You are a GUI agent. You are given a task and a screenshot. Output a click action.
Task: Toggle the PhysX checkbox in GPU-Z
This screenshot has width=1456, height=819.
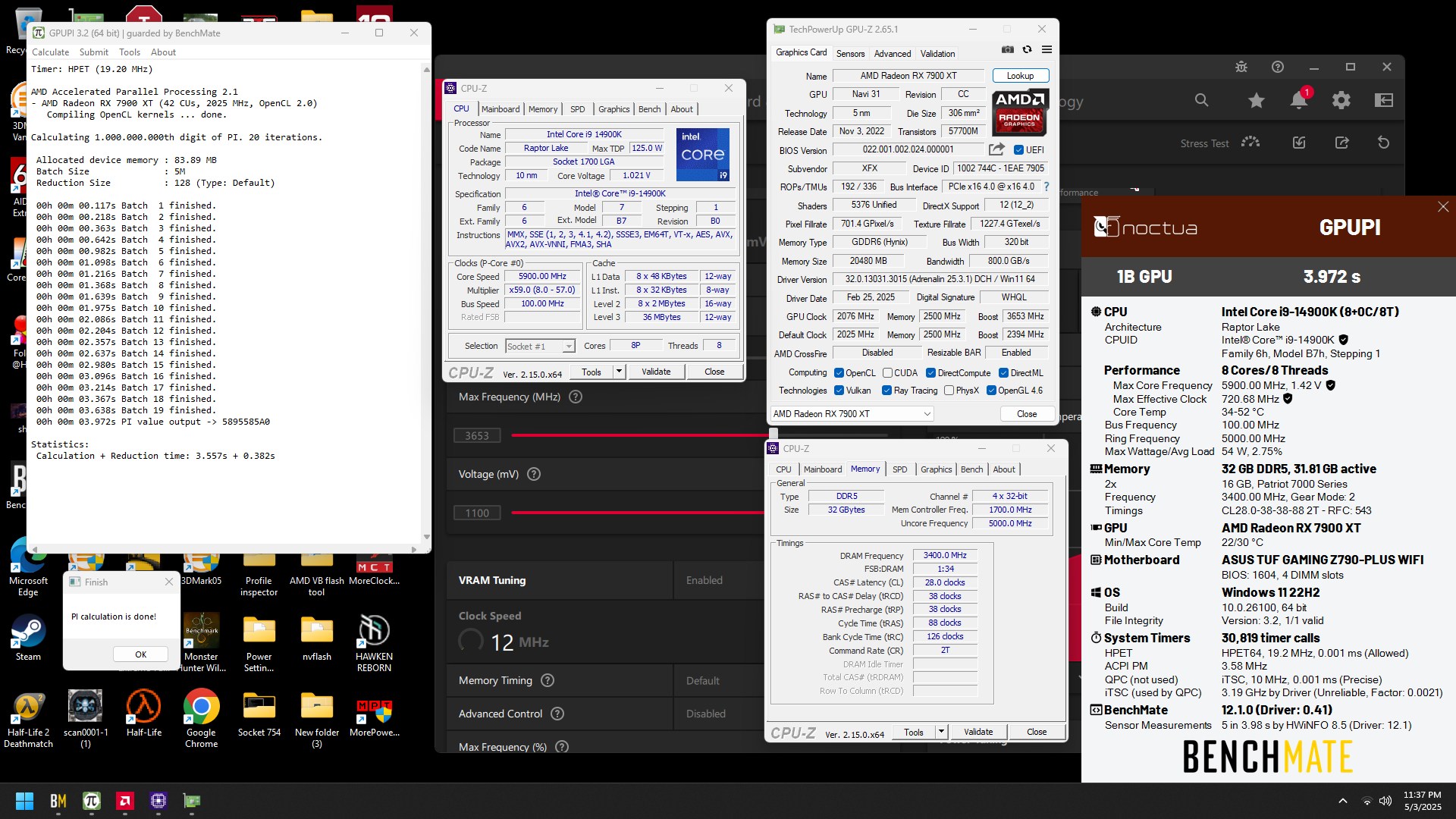(x=949, y=391)
